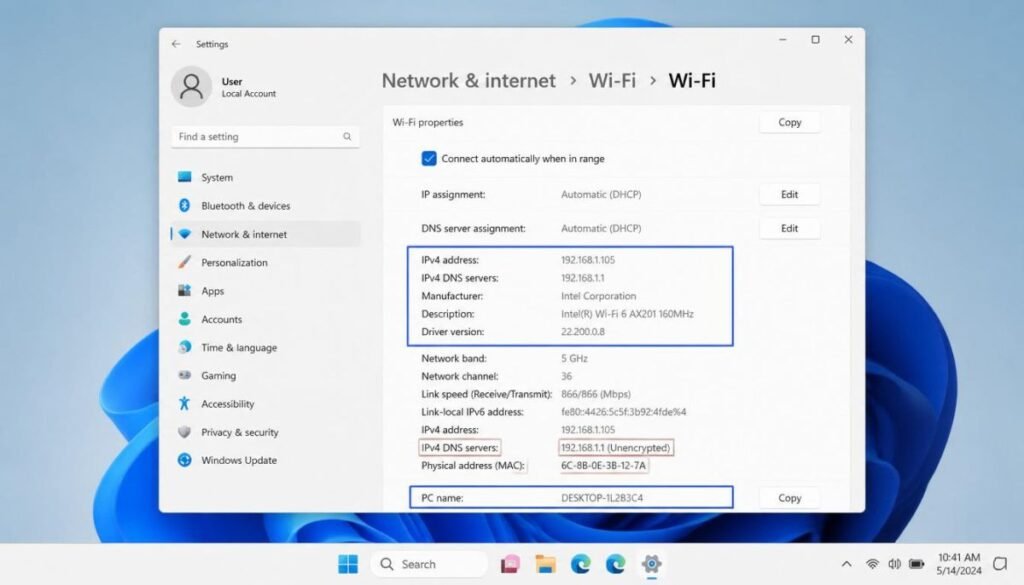
Task: Open the pink app icon next to the taskbar search
Action: (x=510, y=563)
